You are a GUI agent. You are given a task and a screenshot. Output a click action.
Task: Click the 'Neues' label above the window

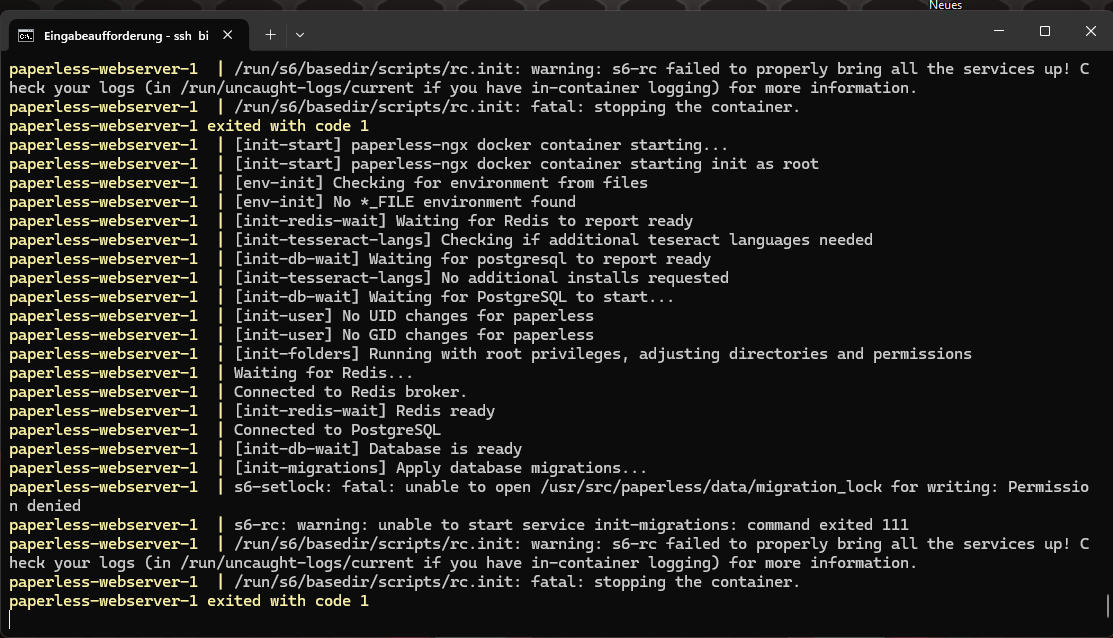tap(944, 6)
